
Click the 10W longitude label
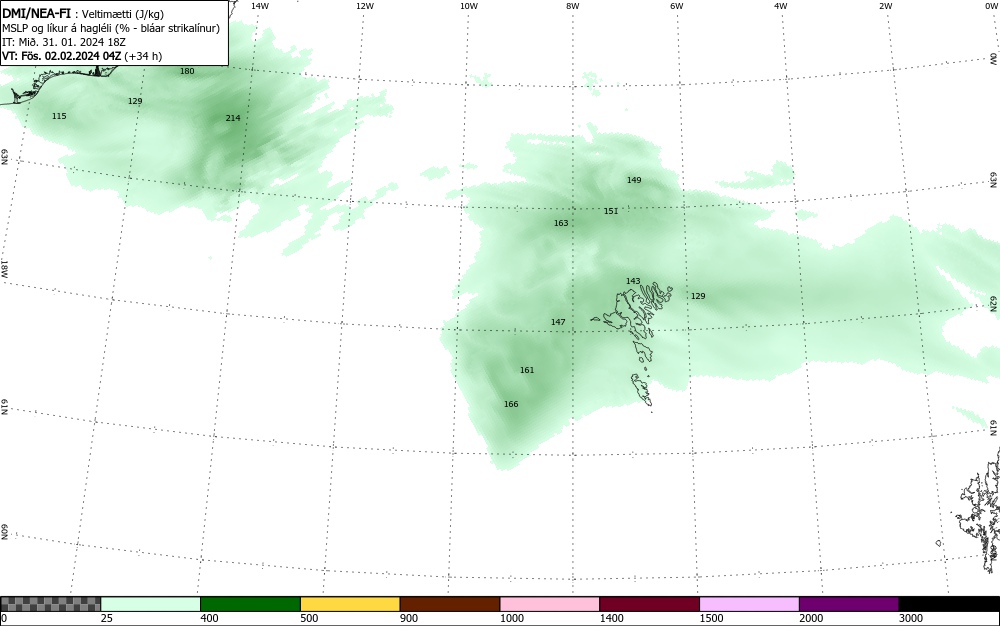(469, 6)
